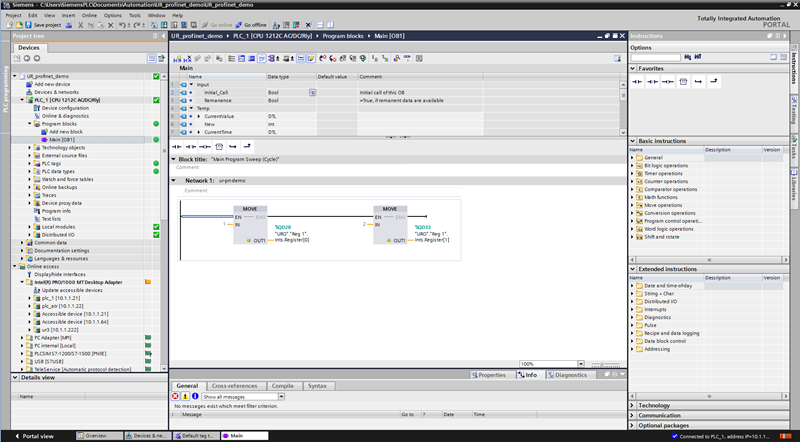Click the Devices tab in project tree
The width and height of the screenshot is (800, 442).
click(29, 47)
